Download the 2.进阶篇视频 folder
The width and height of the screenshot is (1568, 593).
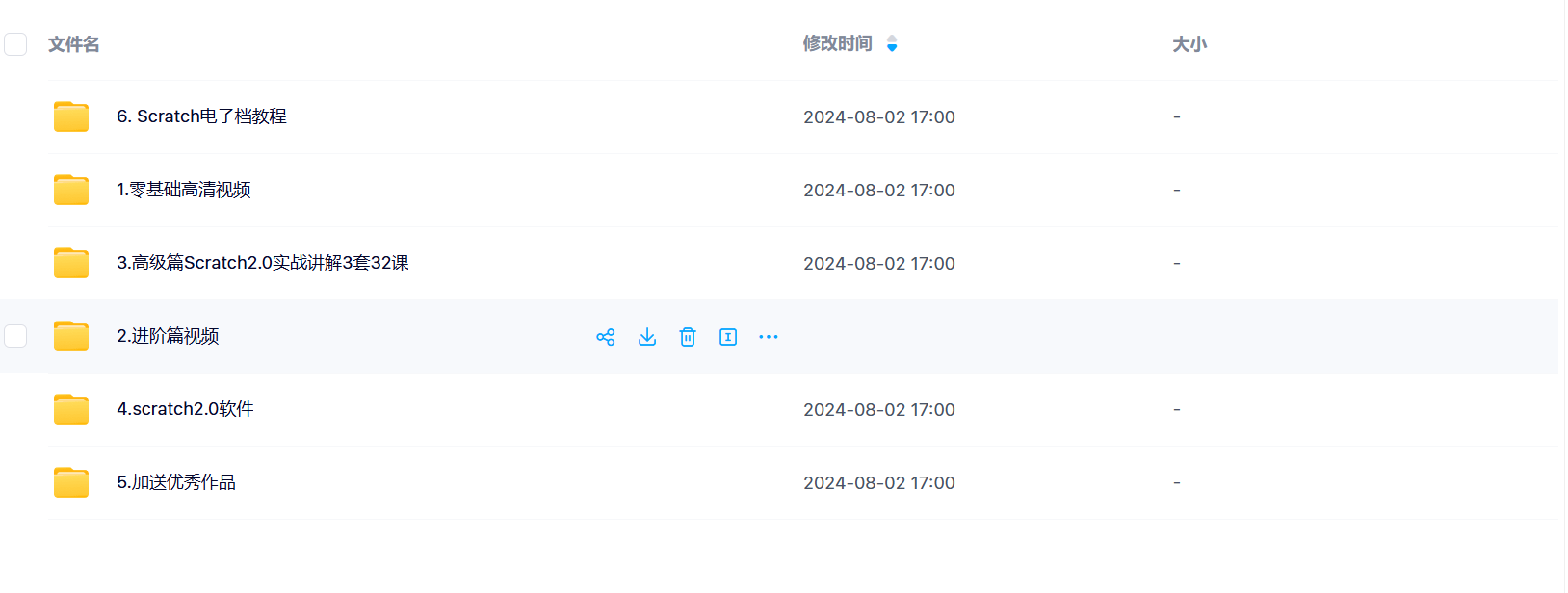coord(647,337)
